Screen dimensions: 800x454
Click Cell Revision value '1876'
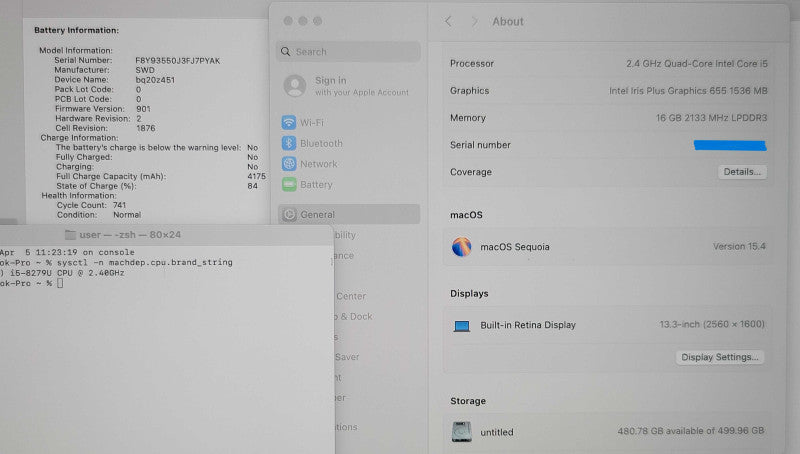pos(146,128)
